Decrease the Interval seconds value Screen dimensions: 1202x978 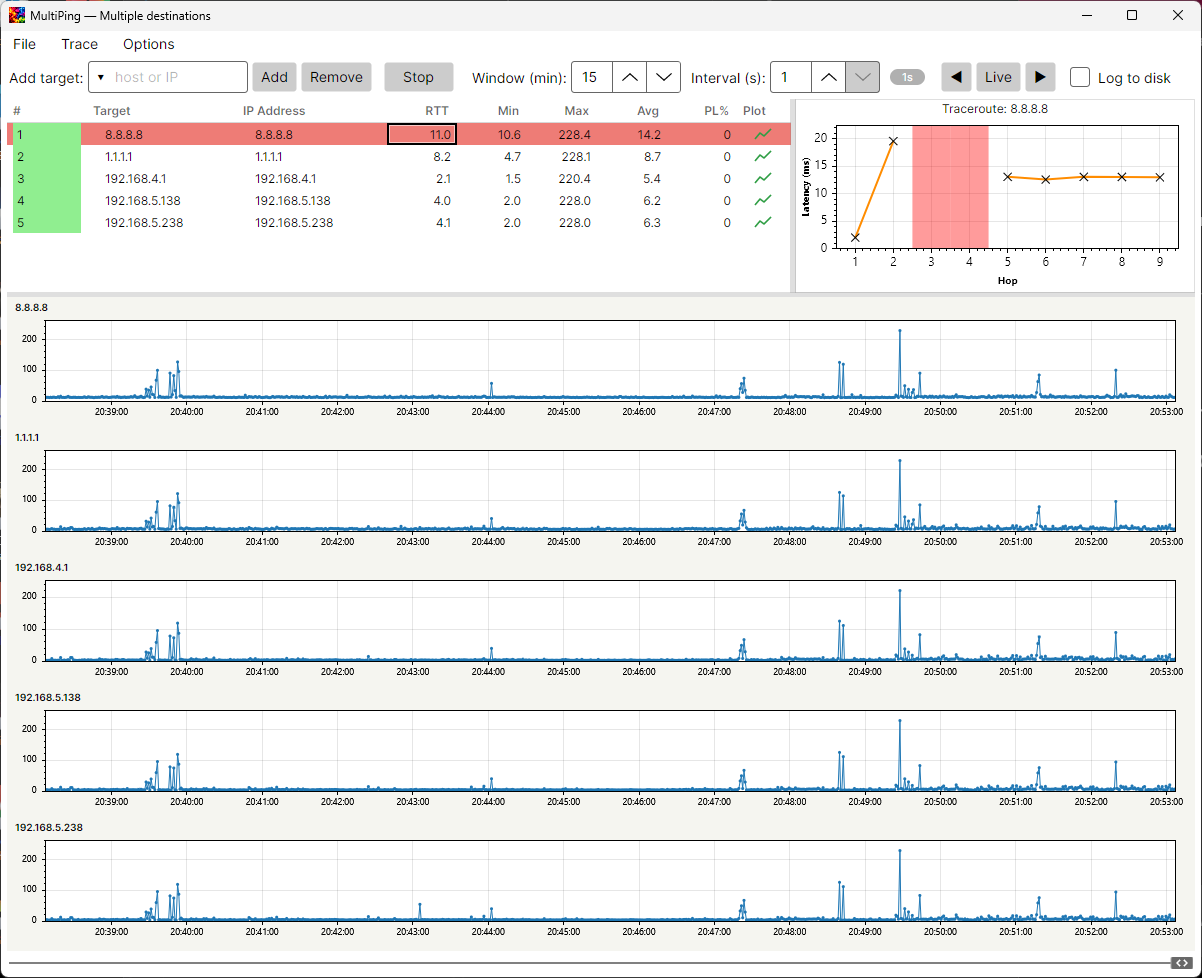click(862, 77)
